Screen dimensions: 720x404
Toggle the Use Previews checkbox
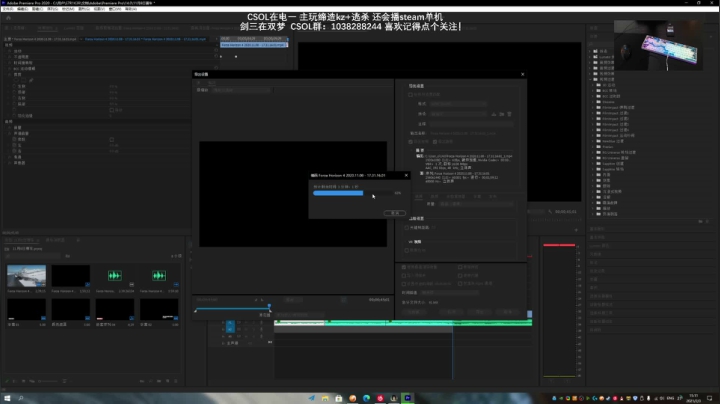pyautogui.click(x=460, y=267)
